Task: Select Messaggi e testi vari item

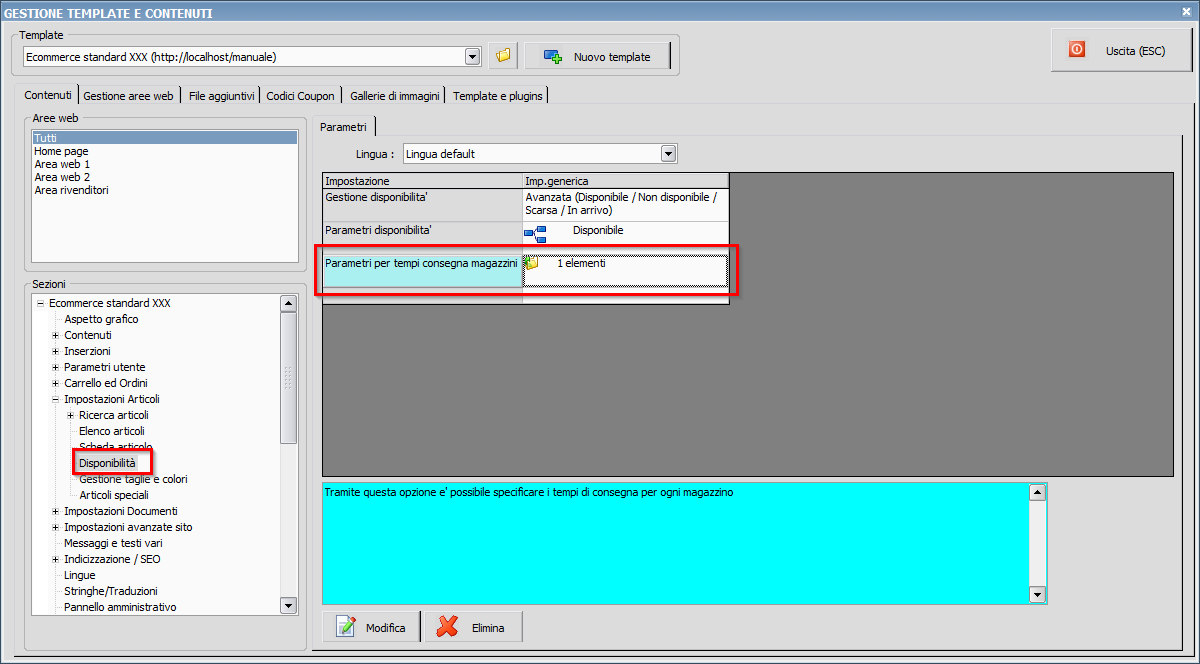Action: click(x=113, y=543)
